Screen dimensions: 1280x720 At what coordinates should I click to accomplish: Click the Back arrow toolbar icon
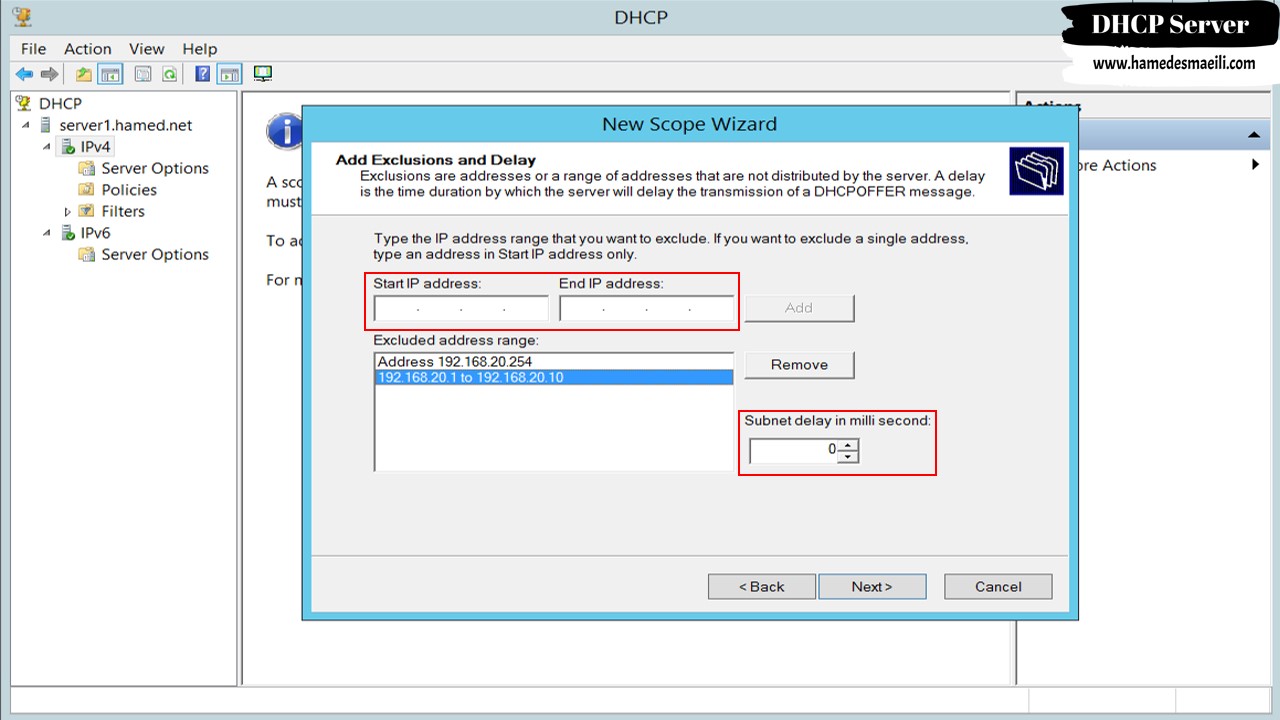[24, 74]
